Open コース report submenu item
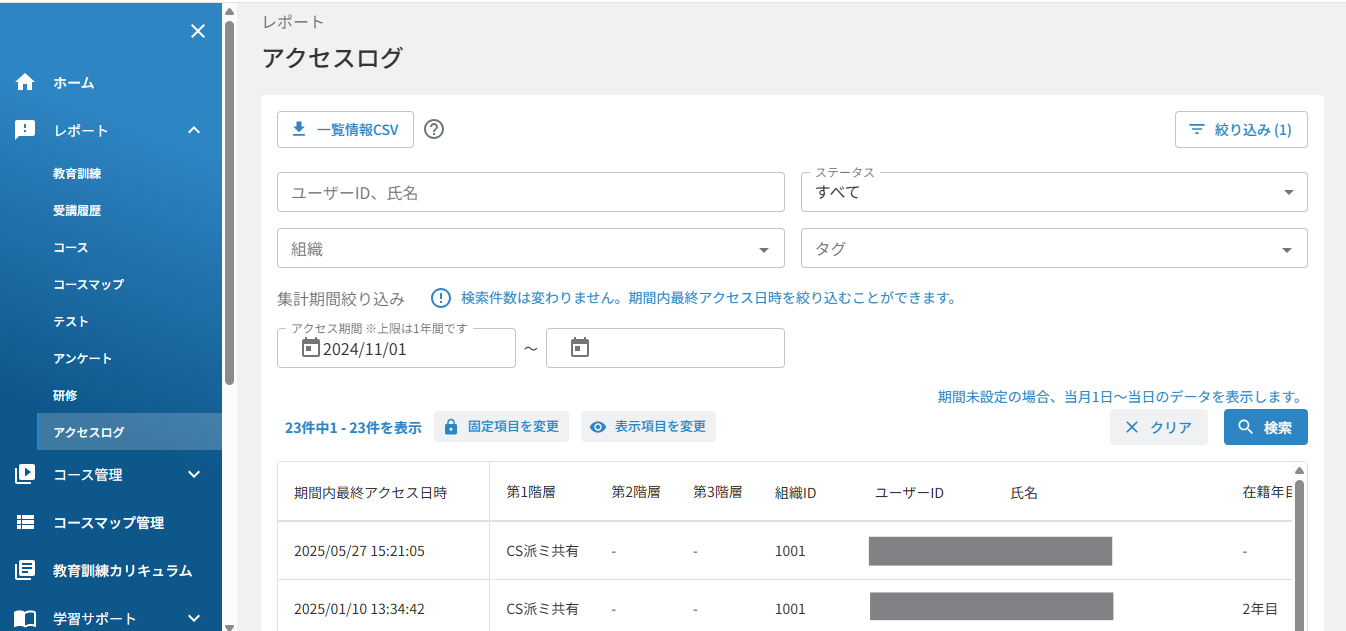Image resolution: width=1346 pixels, height=631 pixels. pos(71,247)
